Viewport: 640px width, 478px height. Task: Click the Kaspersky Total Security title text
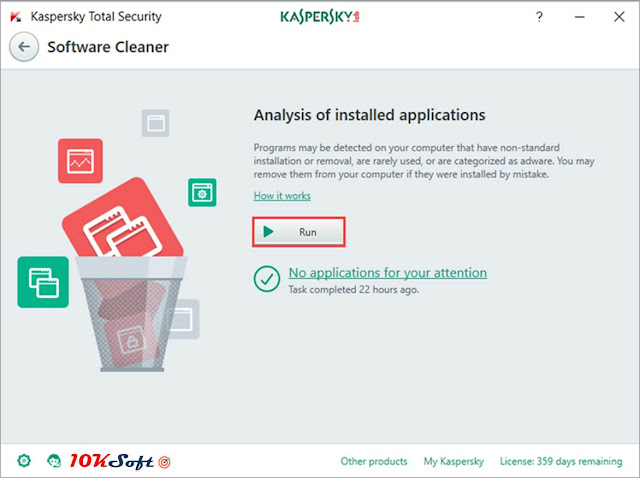click(x=96, y=17)
